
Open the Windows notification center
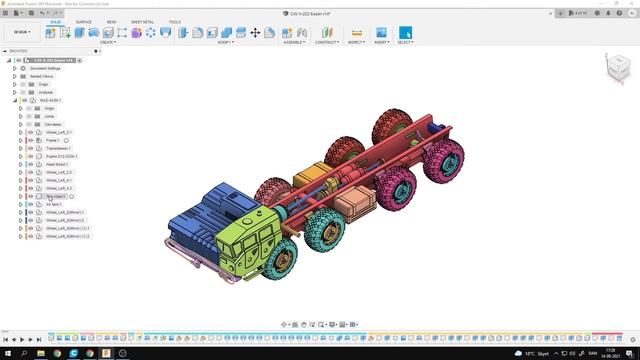coord(629,353)
